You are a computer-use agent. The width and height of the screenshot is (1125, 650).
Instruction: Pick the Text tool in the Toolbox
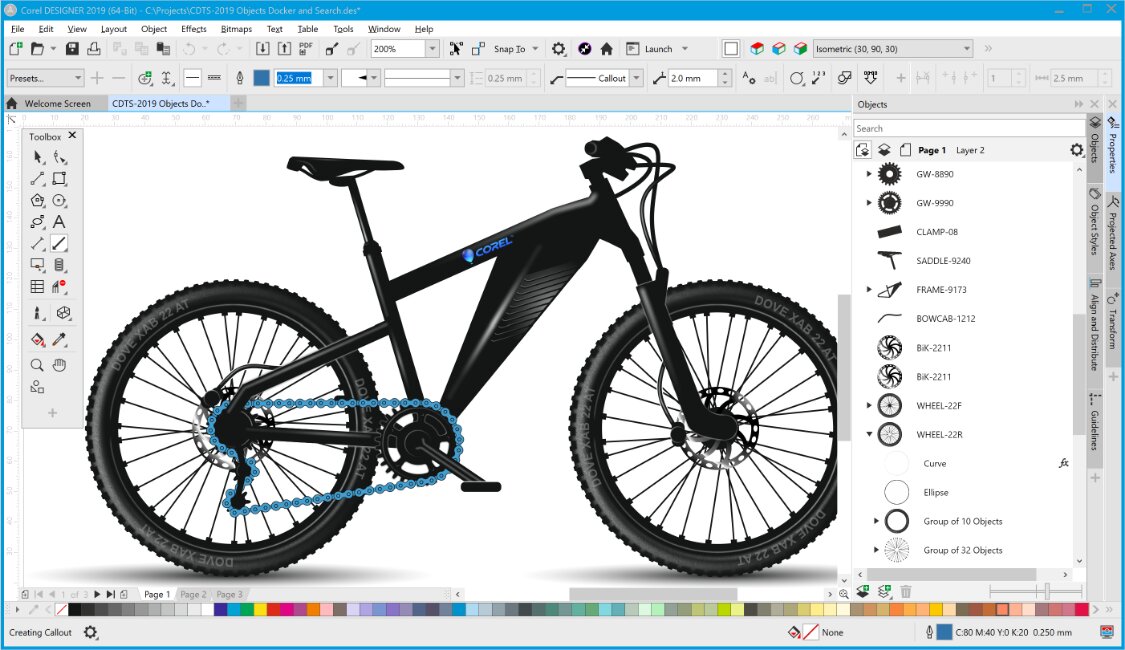[60, 222]
